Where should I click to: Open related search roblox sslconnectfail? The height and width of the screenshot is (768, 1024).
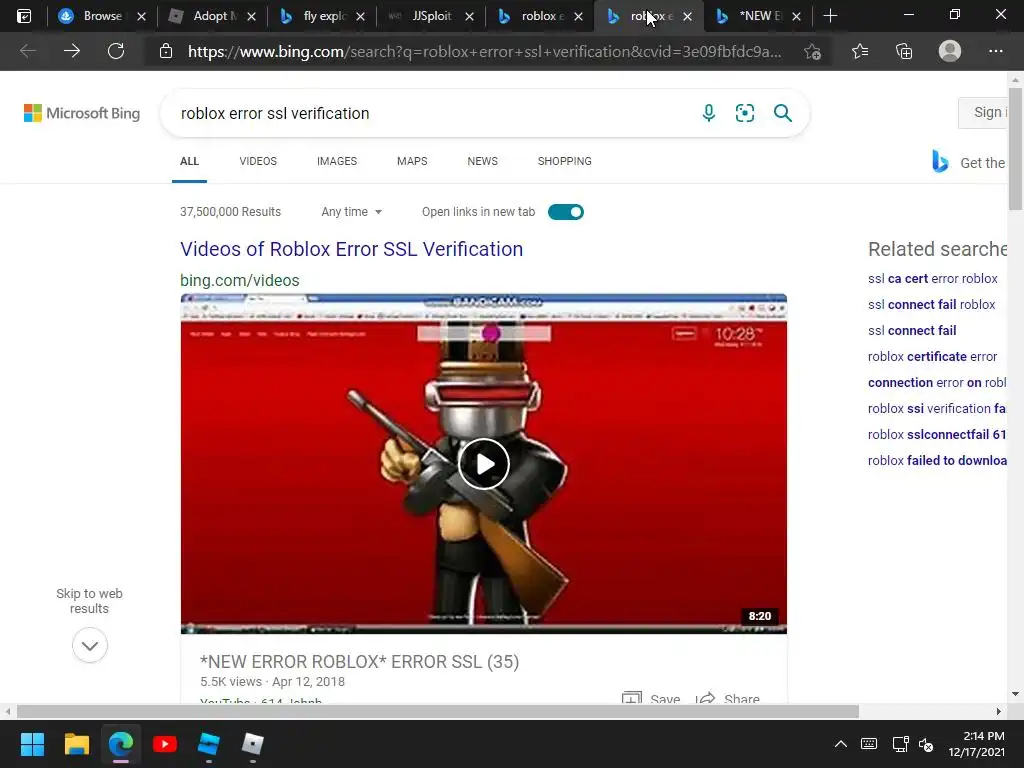click(937, 434)
